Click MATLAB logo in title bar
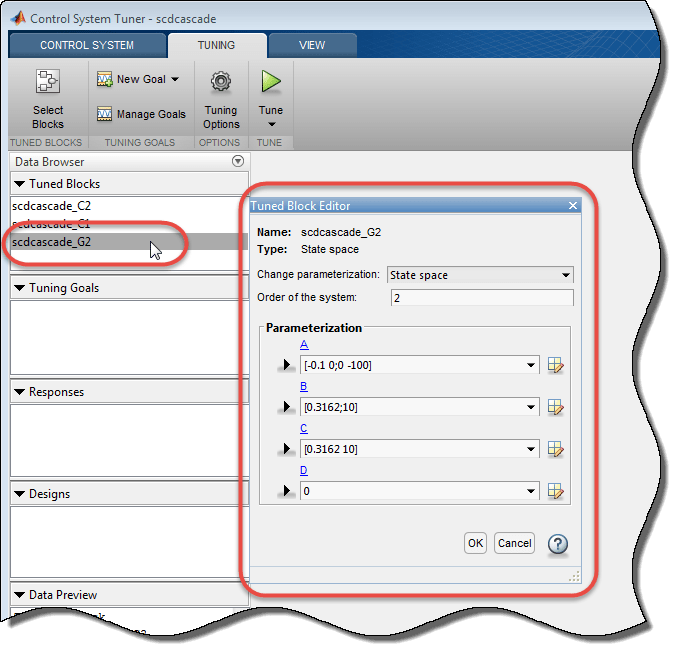Screen dimensions: 677x652 [18, 18]
